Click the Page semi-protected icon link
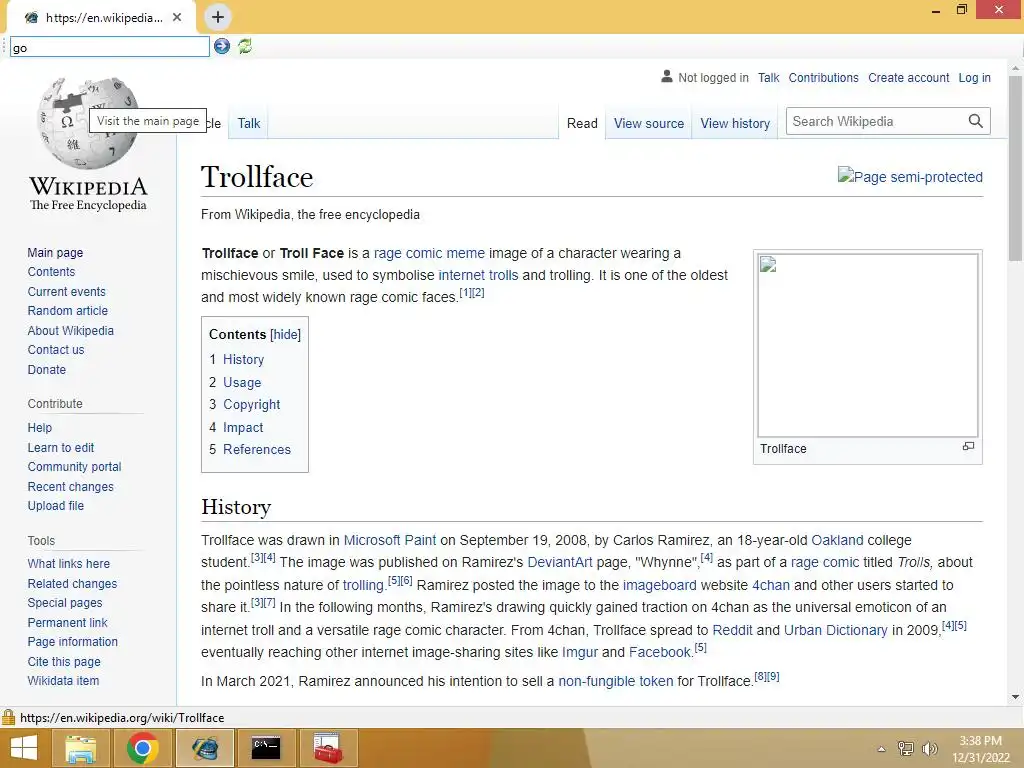 point(910,176)
